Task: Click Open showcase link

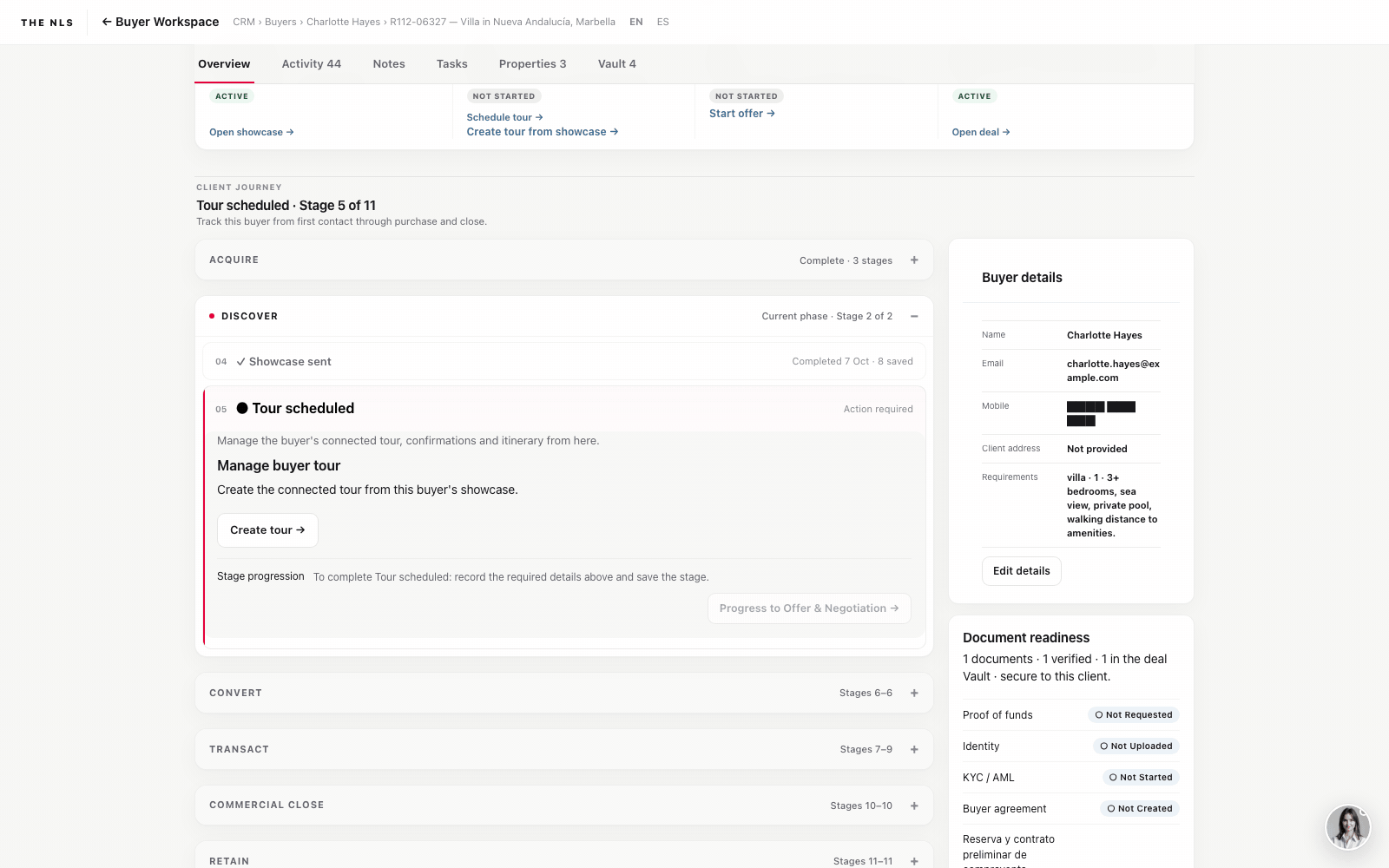Action: click(252, 132)
